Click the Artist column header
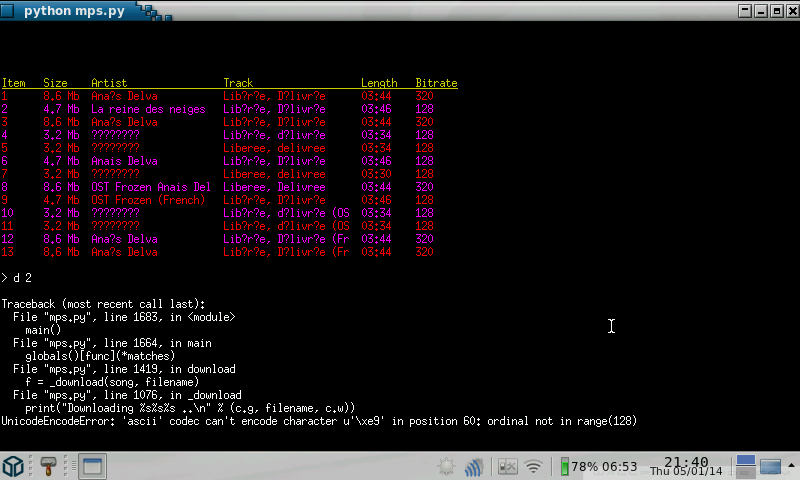This screenshot has height=480, width=800. [109, 83]
